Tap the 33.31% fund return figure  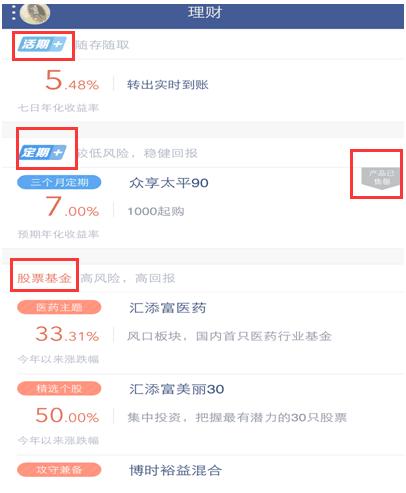(67, 333)
